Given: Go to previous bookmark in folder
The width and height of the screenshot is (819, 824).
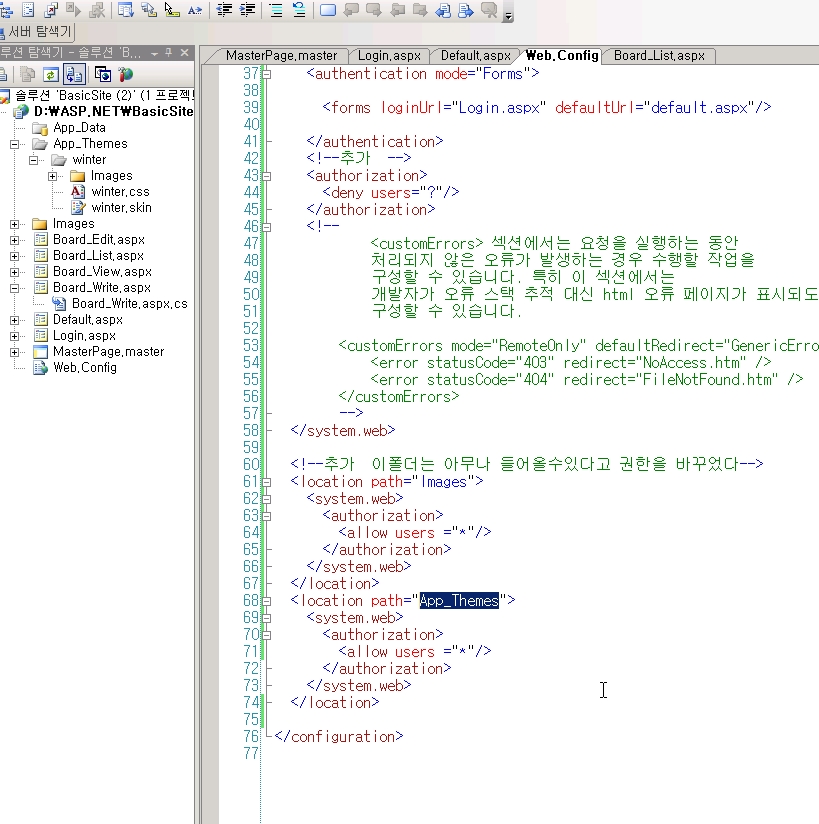Looking at the screenshot, I should tap(397, 10).
